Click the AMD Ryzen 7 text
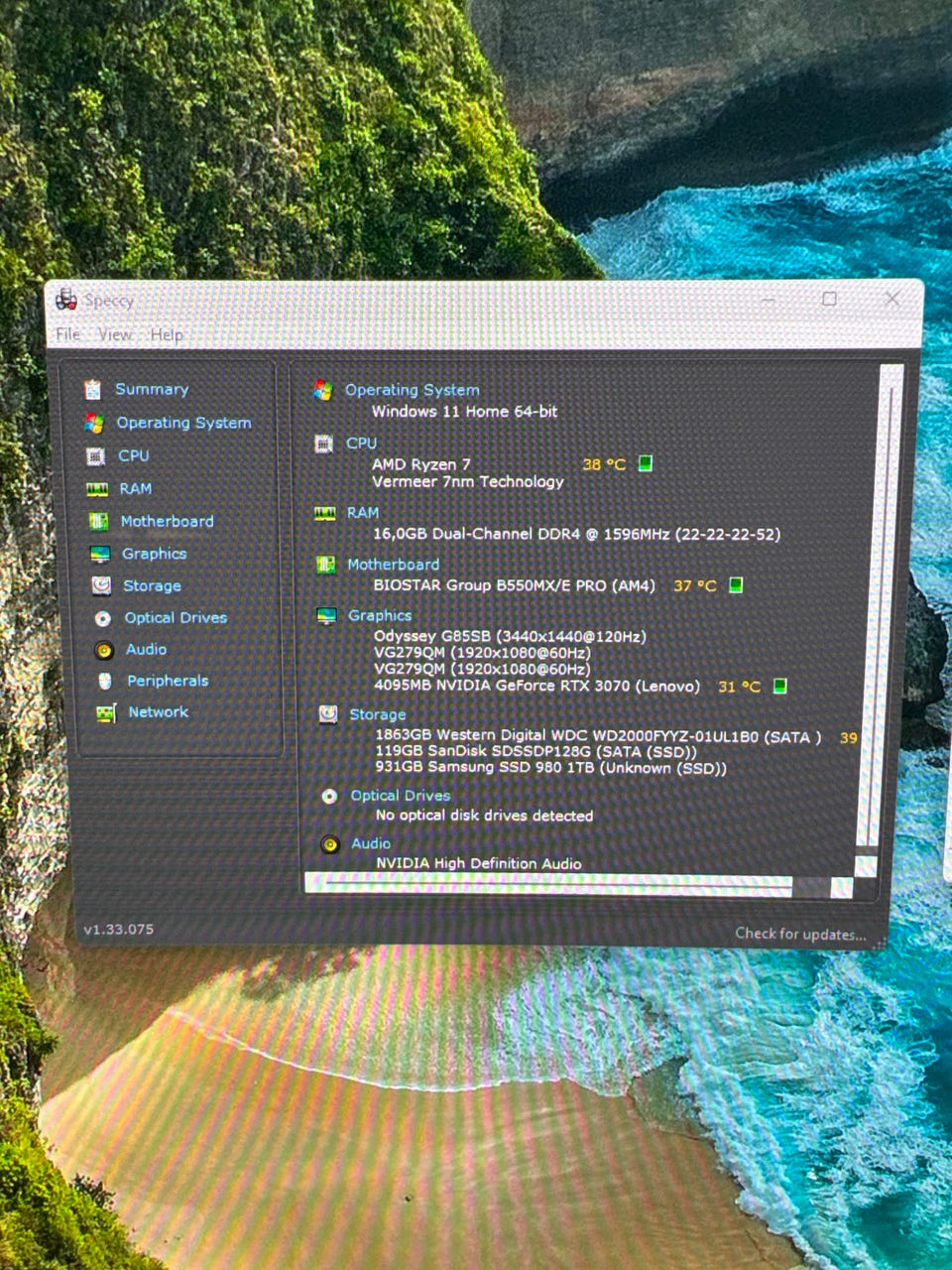 (x=421, y=464)
